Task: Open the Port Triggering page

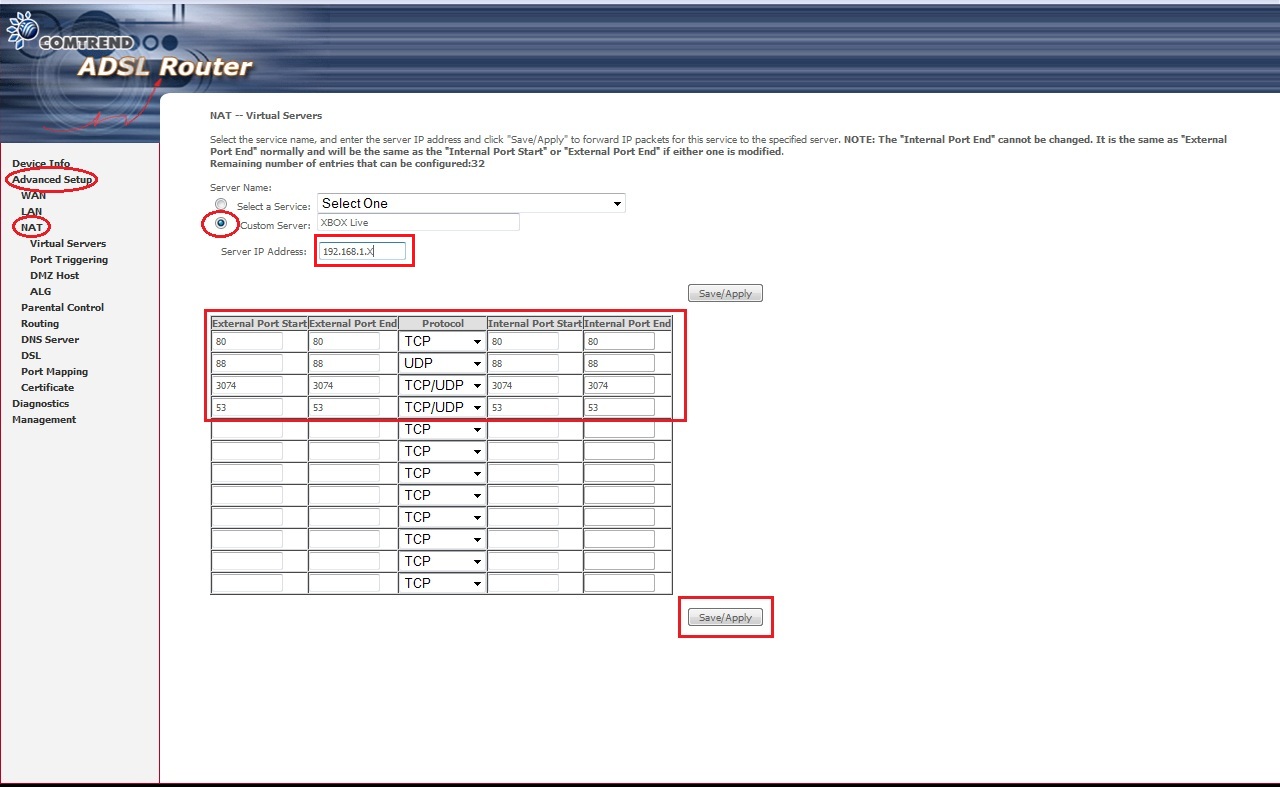Action: pyautogui.click(x=69, y=259)
